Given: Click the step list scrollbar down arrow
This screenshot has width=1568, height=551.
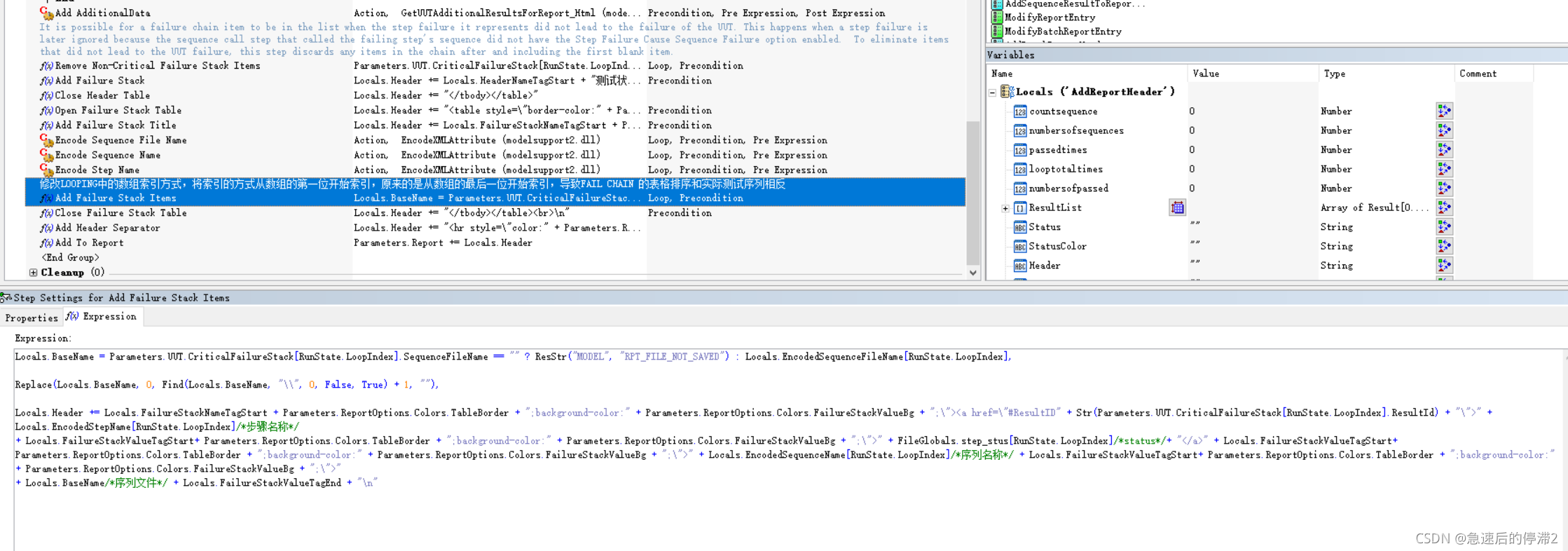Looking at the screenshot, I should point(973,273).
